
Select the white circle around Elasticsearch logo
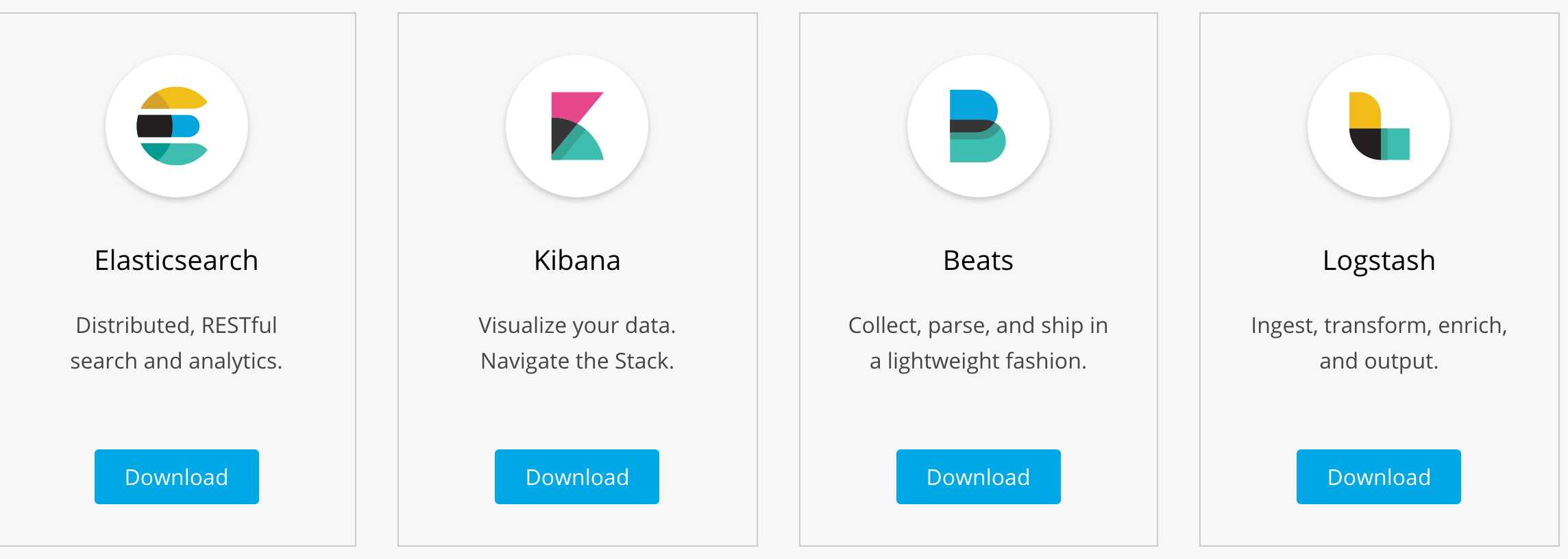click(177, 126)
